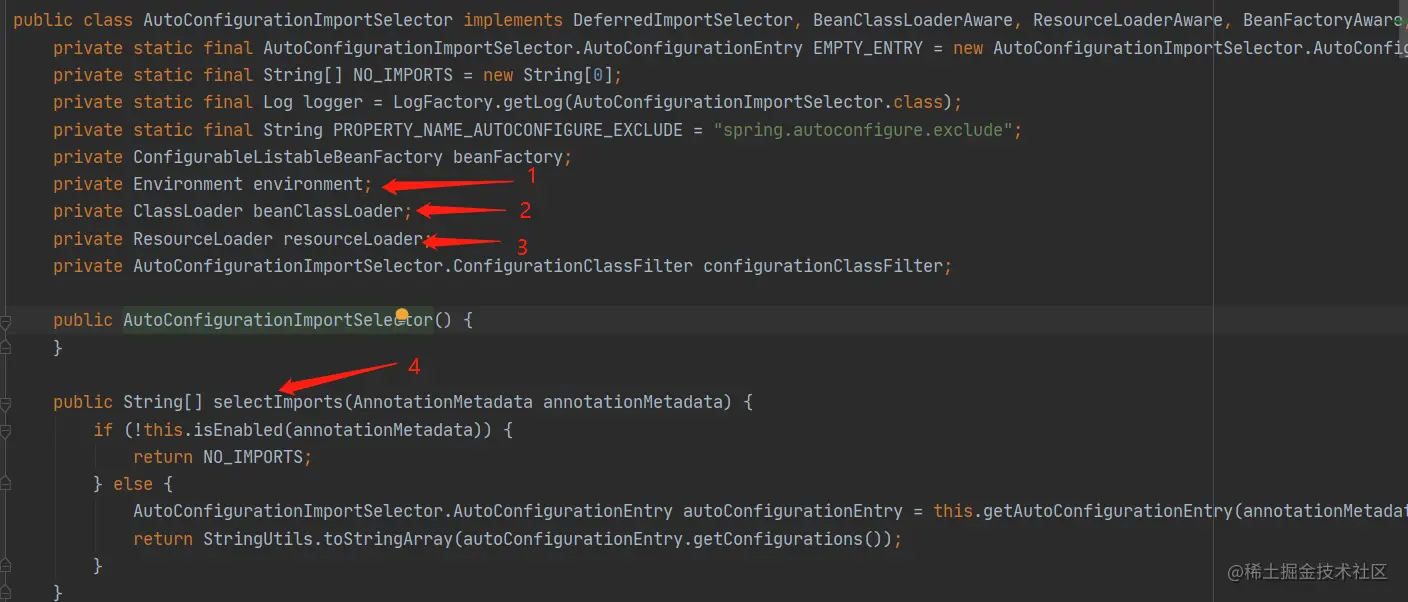Image resolution: width=1408 pixels, height=602 pixels.
Task: Click the getAutoConfigurationEntry method call
Action: (x=1108, y=511)
